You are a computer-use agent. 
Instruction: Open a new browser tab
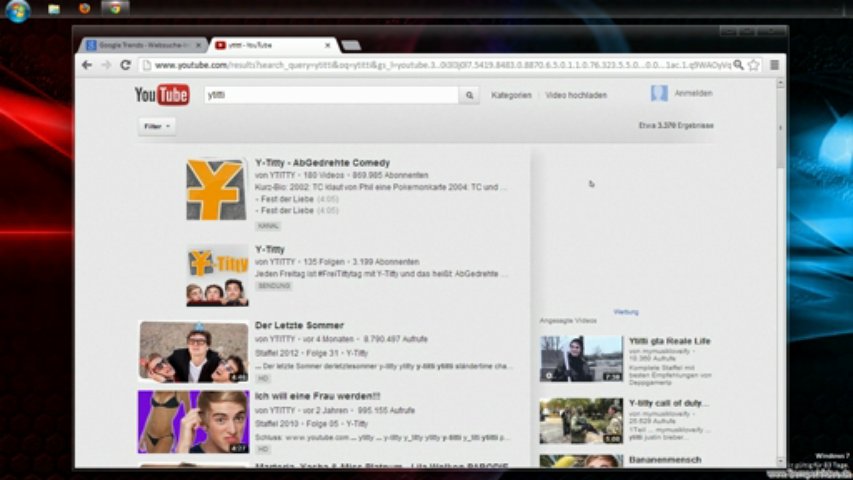[x=351, y=45]
